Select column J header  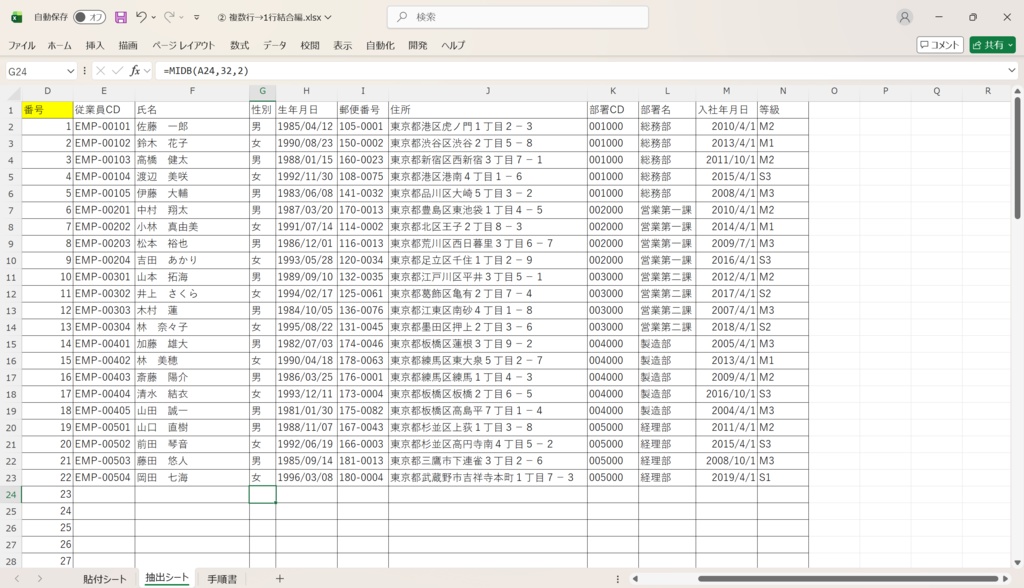click(488, 91)
